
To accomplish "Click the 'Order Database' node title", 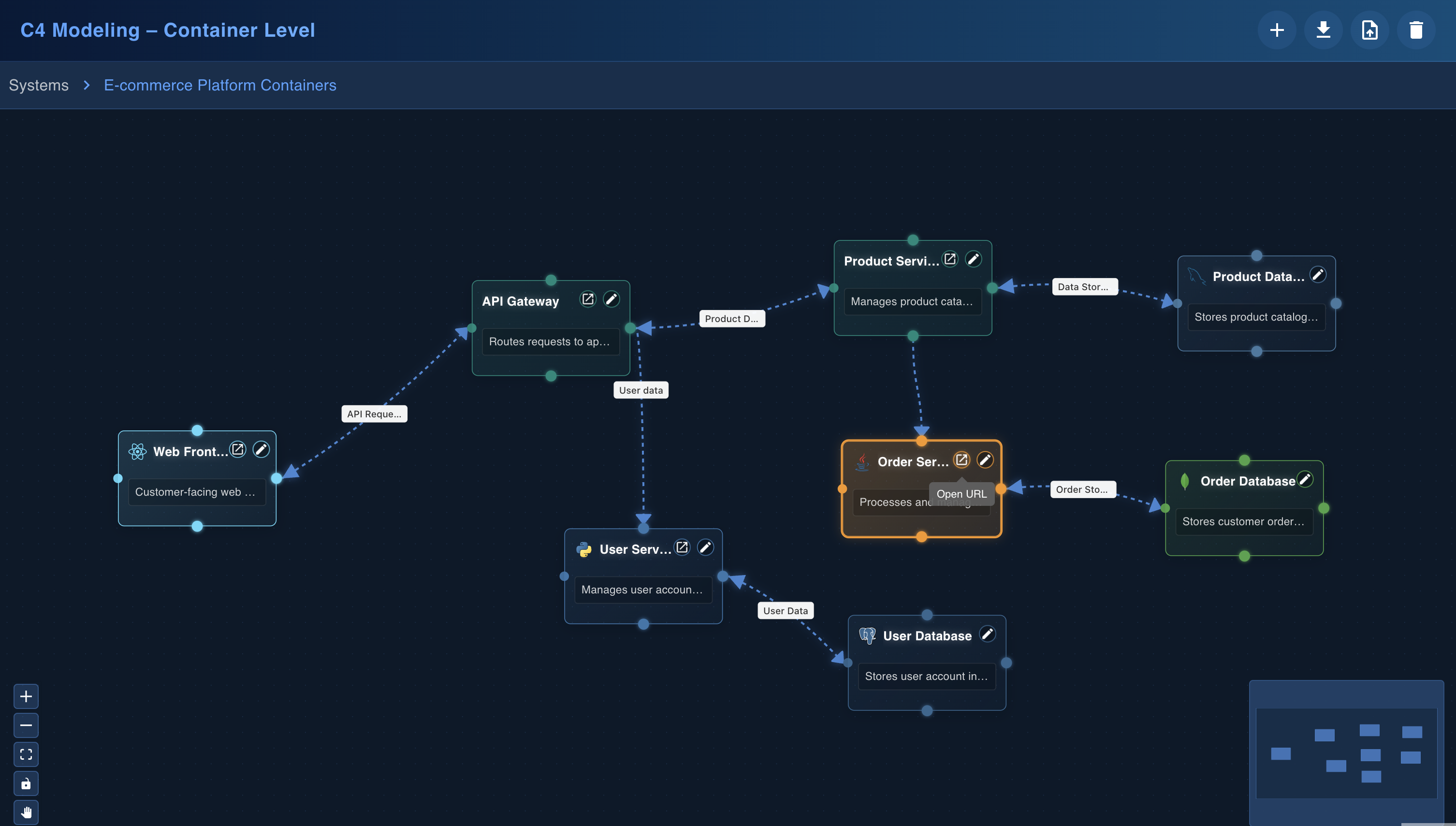I will pyautogui.click(x=1248, y=481).
